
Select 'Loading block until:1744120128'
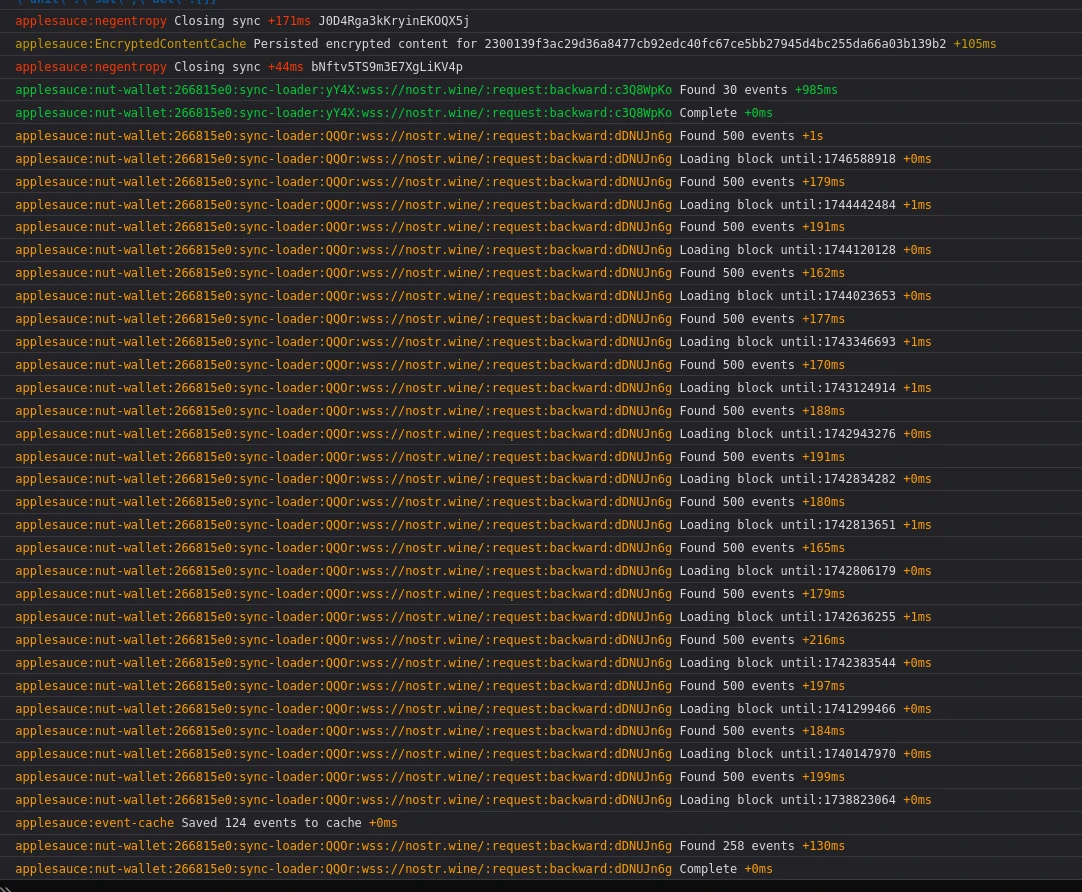tap(787, 250)
